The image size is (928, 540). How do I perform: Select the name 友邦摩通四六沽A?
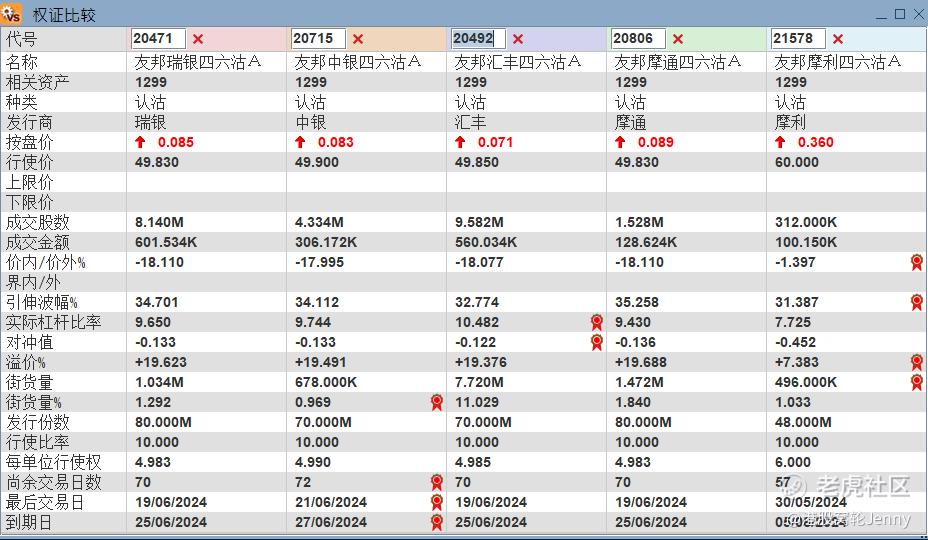pyautogui.click(x=678, y=62)
